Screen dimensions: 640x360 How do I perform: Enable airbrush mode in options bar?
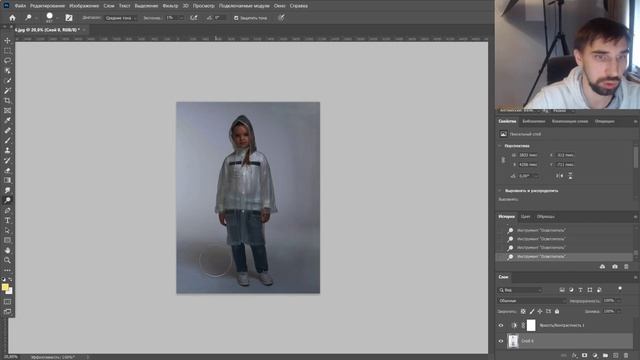194,18
